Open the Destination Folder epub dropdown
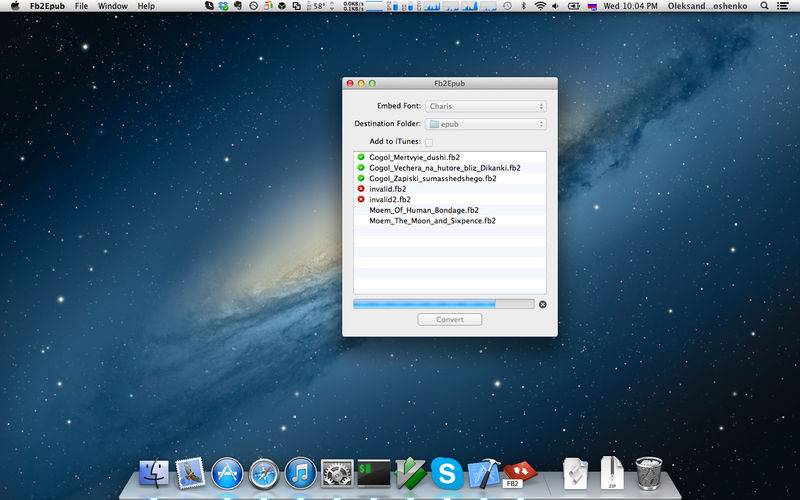Screen dimensions: 800x500 (x=486, y=124)
